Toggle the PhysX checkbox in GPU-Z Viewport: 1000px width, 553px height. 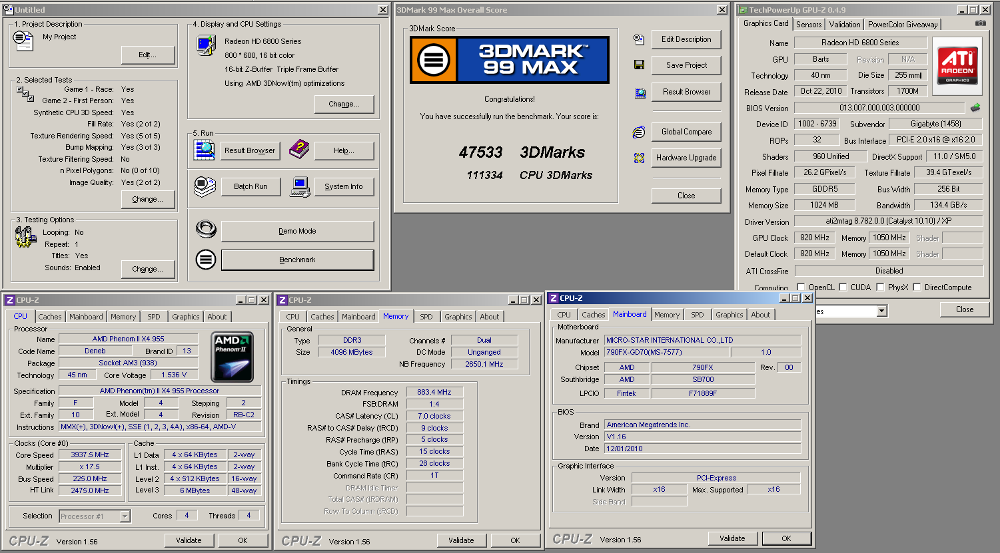click(881, 287)
